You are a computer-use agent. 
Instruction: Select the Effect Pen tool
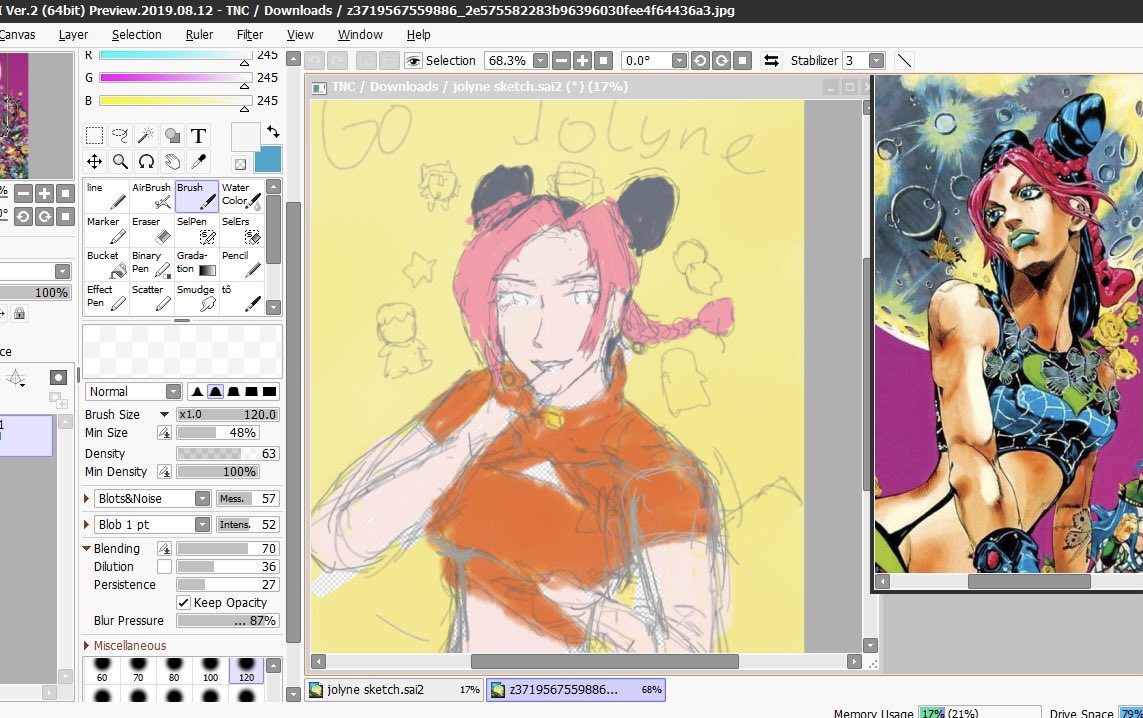coord(106,297)
